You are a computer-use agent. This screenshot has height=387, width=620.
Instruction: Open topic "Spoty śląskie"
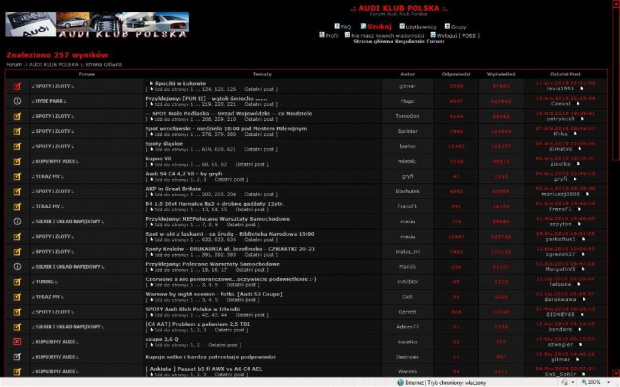(x=164, y=144)
